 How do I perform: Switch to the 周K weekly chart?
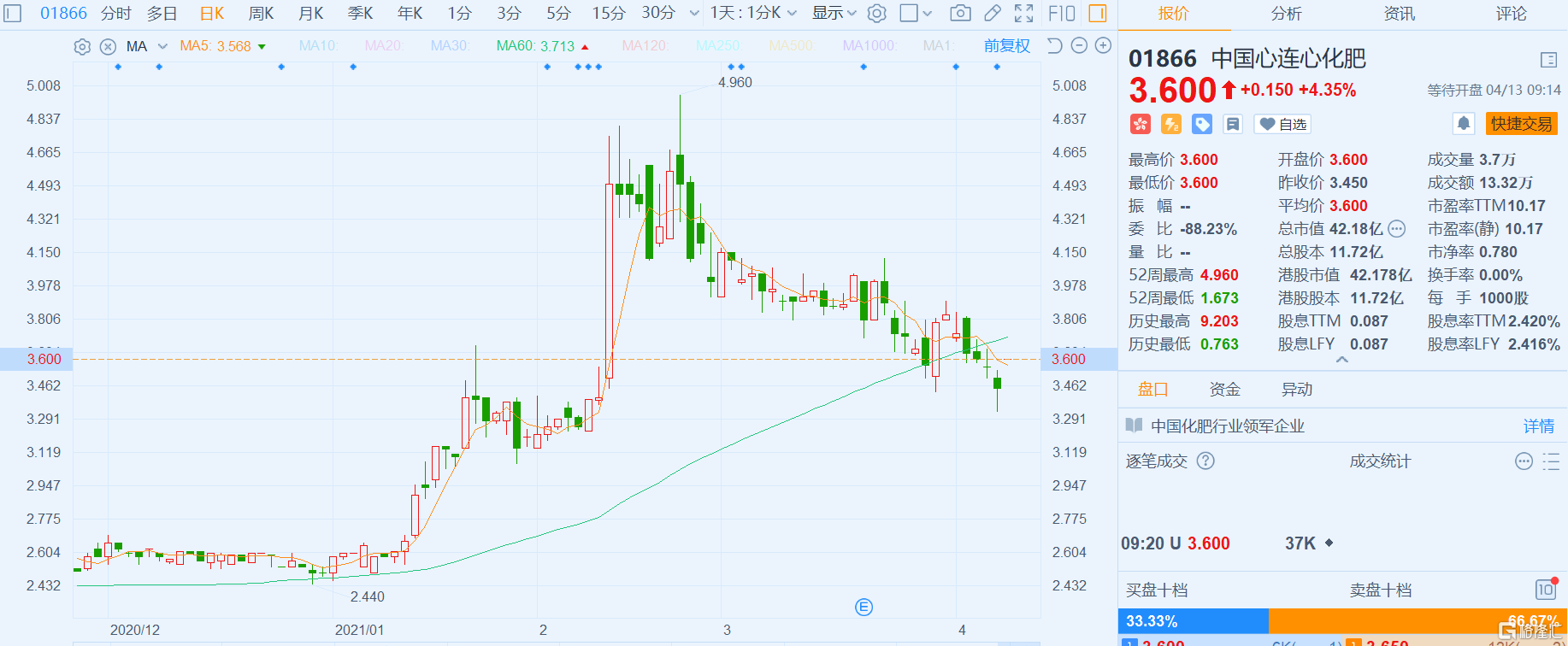[x=261, y=13]
